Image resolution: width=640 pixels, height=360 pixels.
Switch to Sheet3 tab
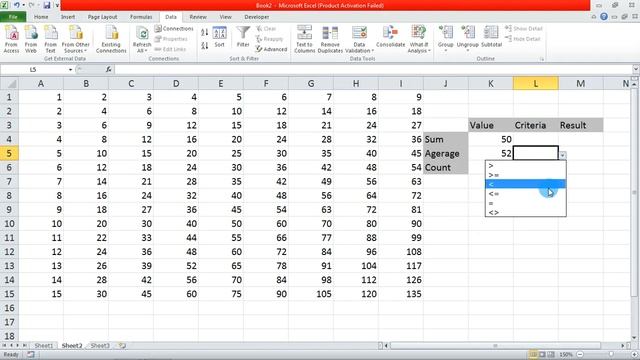coord(100,345)
